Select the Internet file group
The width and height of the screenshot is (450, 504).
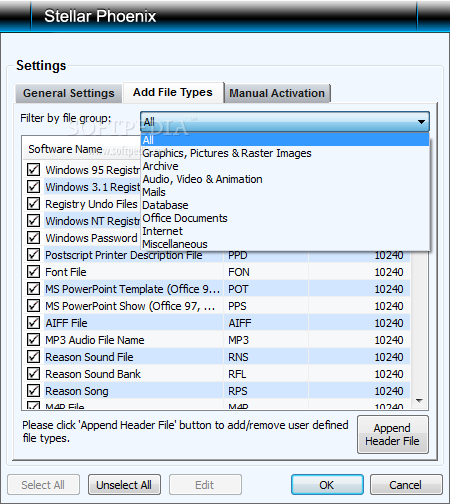point(285,231)
